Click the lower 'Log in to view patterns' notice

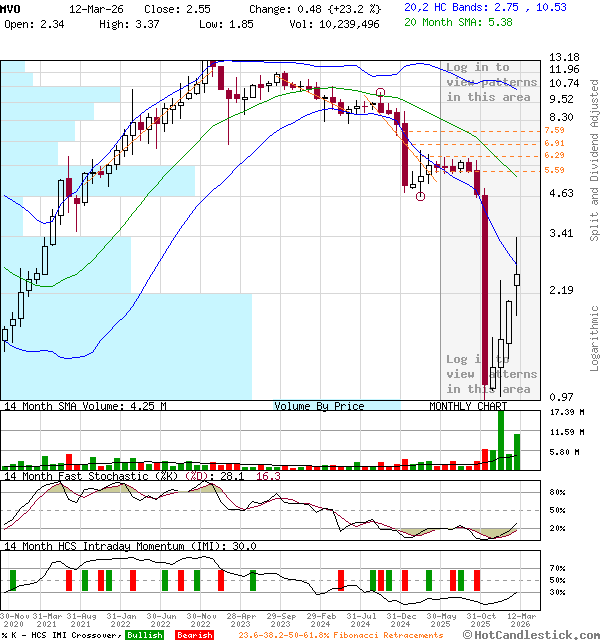click(x=490, y=374)
